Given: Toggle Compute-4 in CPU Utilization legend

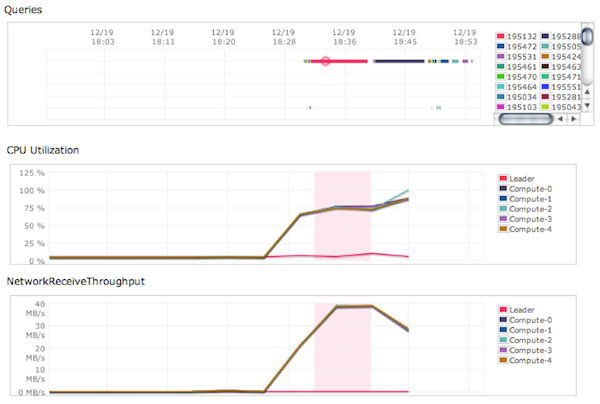Looking at the screenshot, I should 529,229.
